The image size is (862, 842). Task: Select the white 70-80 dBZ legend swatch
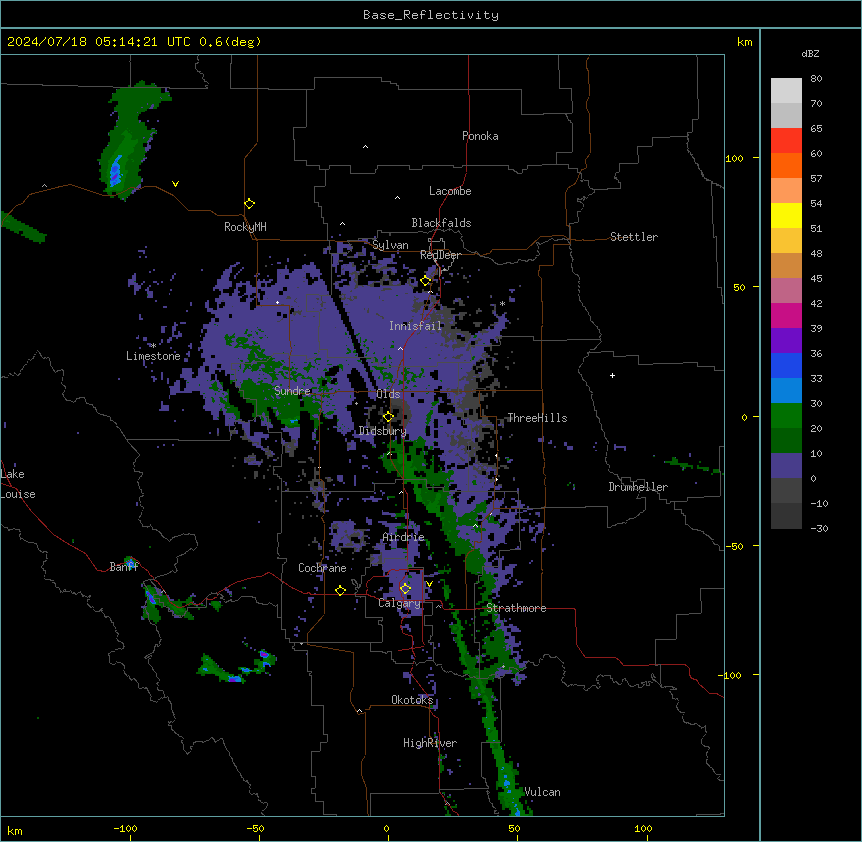click(x=786, y=91)
